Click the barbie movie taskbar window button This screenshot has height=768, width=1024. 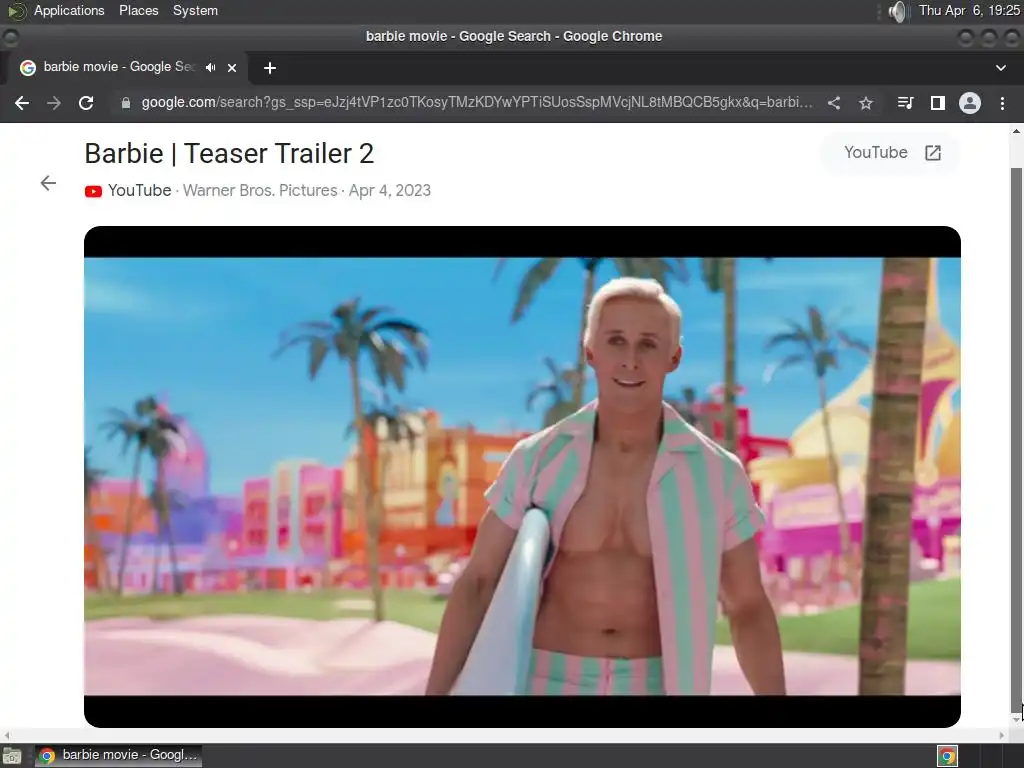coord(118,756)
